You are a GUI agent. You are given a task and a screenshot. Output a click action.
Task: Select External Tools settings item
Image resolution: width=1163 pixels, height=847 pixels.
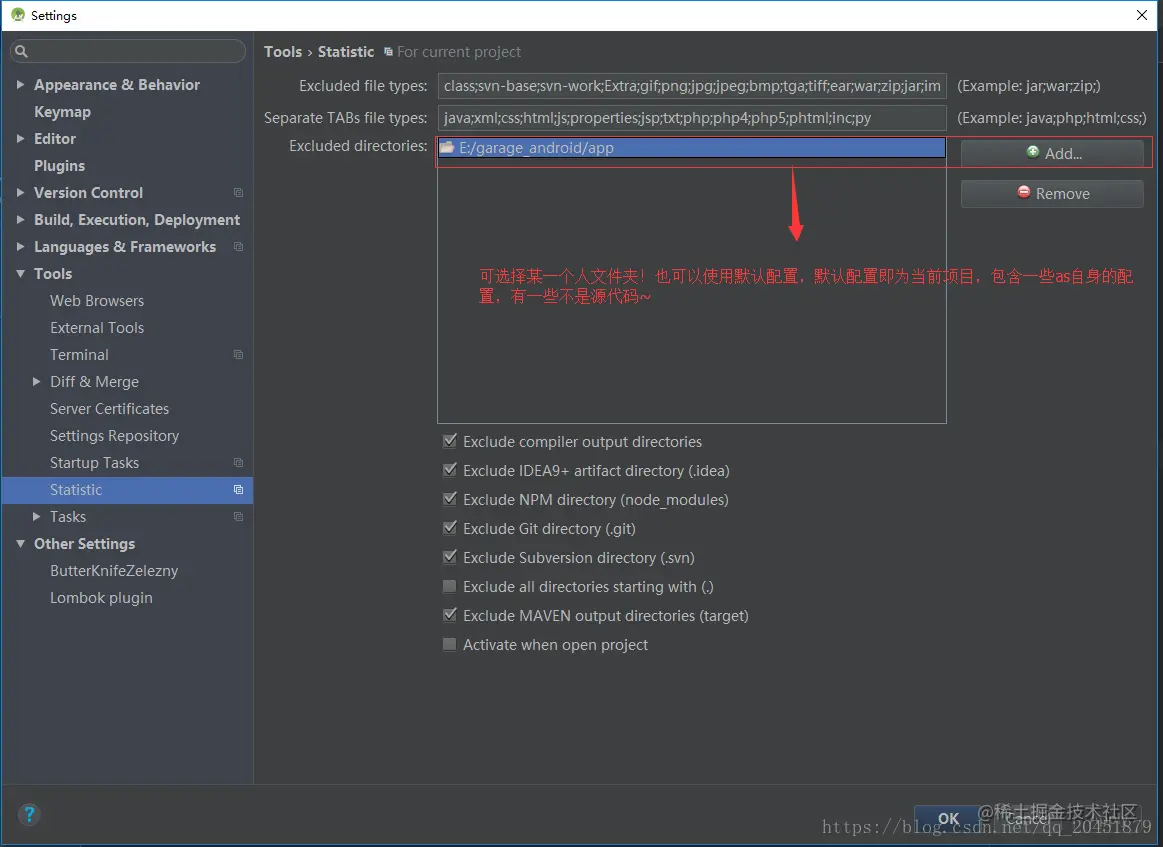(x=97, y=328)
